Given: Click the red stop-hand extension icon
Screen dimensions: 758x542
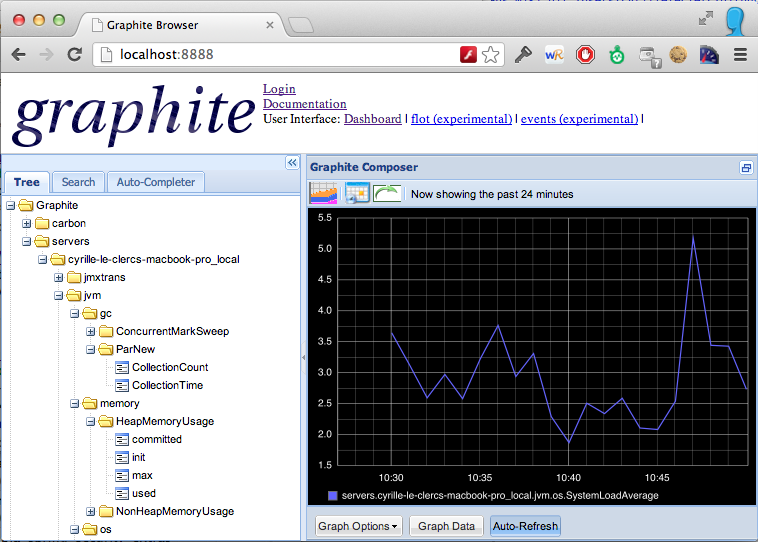Looking at the screenshot, I should 585,55.
